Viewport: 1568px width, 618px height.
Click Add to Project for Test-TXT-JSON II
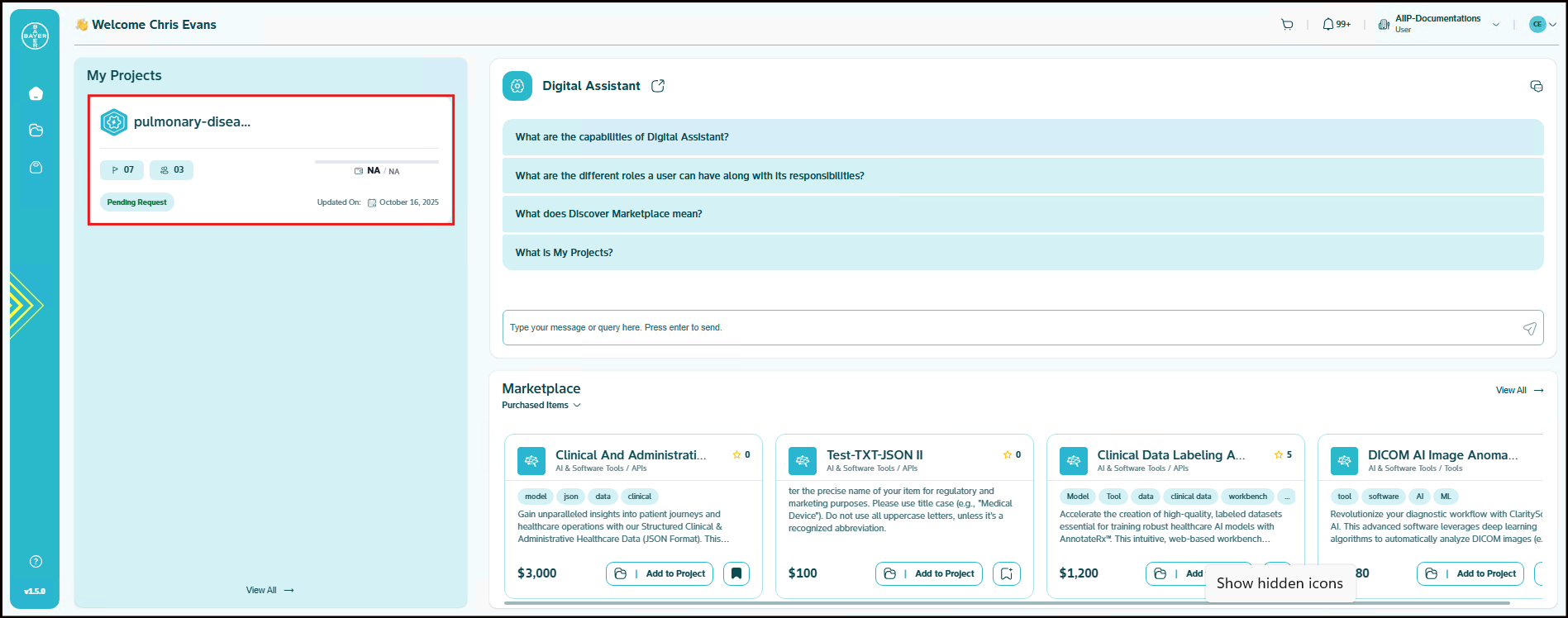point(929,573)
